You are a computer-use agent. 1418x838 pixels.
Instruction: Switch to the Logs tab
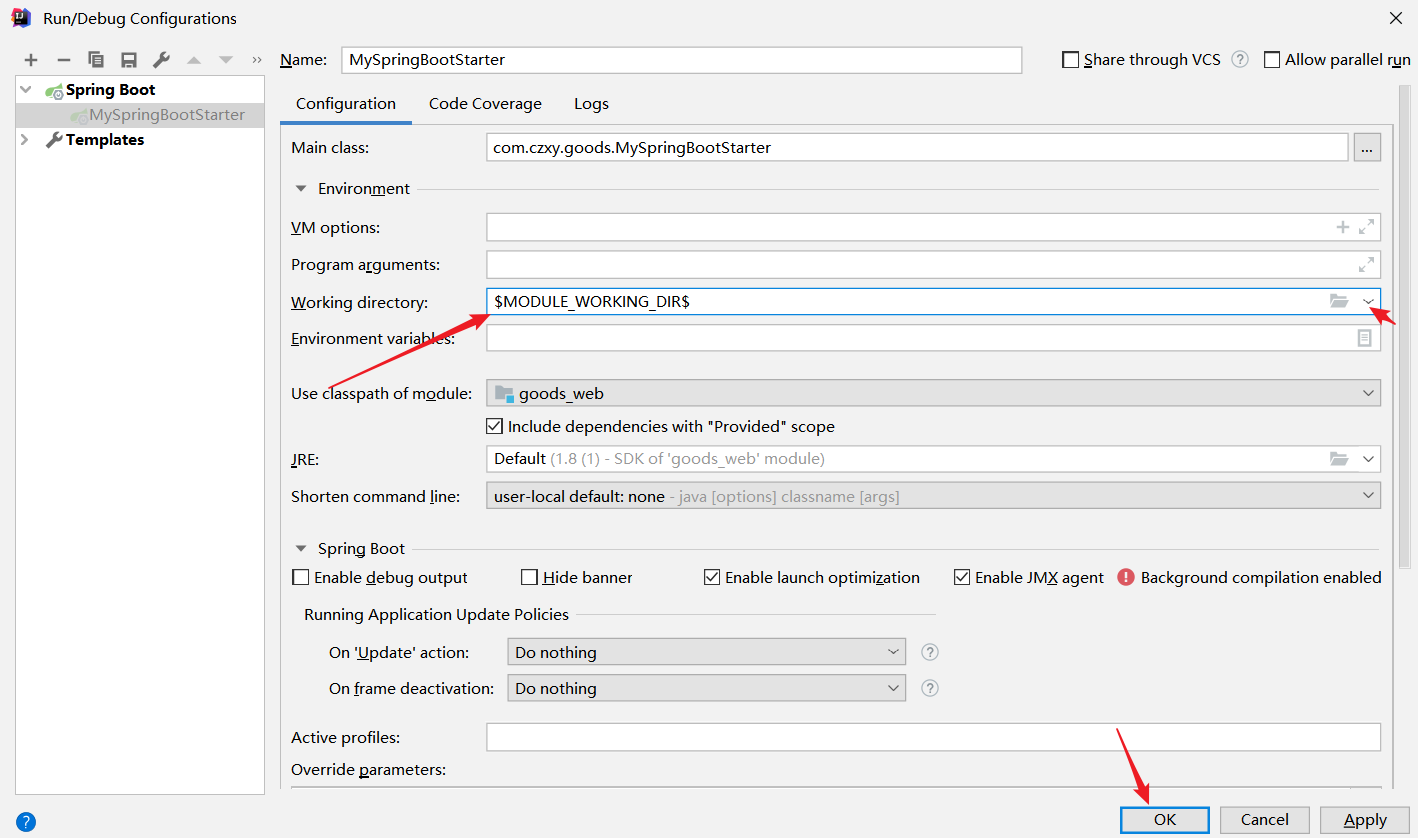click(x=591, y=104)
